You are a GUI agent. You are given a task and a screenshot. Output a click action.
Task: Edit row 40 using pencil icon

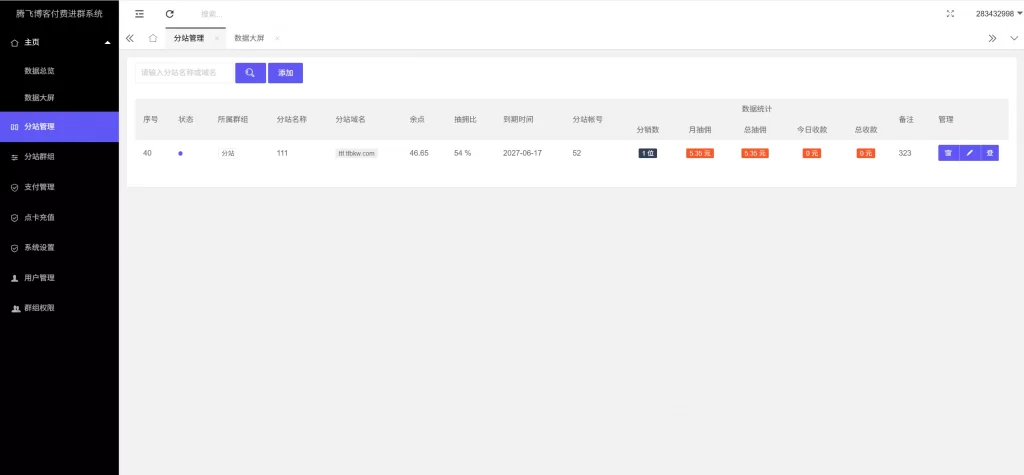[969, 153]
